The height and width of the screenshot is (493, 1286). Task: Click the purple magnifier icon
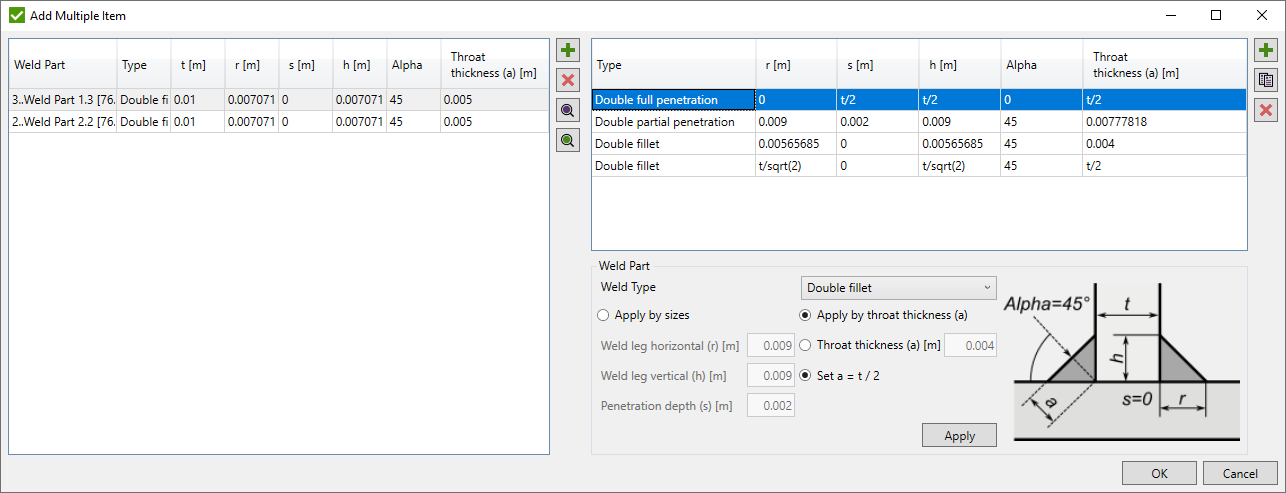(568, 111)
